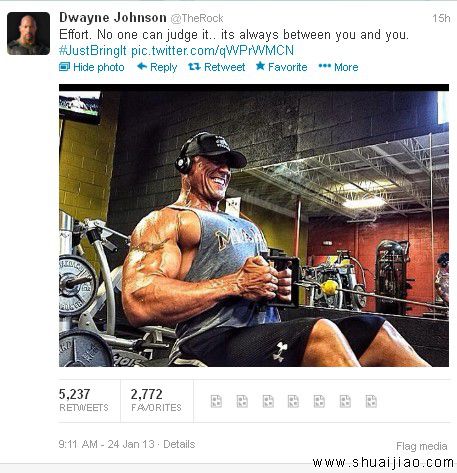Click the Dwayne Johnson name link

pos(113,18)
